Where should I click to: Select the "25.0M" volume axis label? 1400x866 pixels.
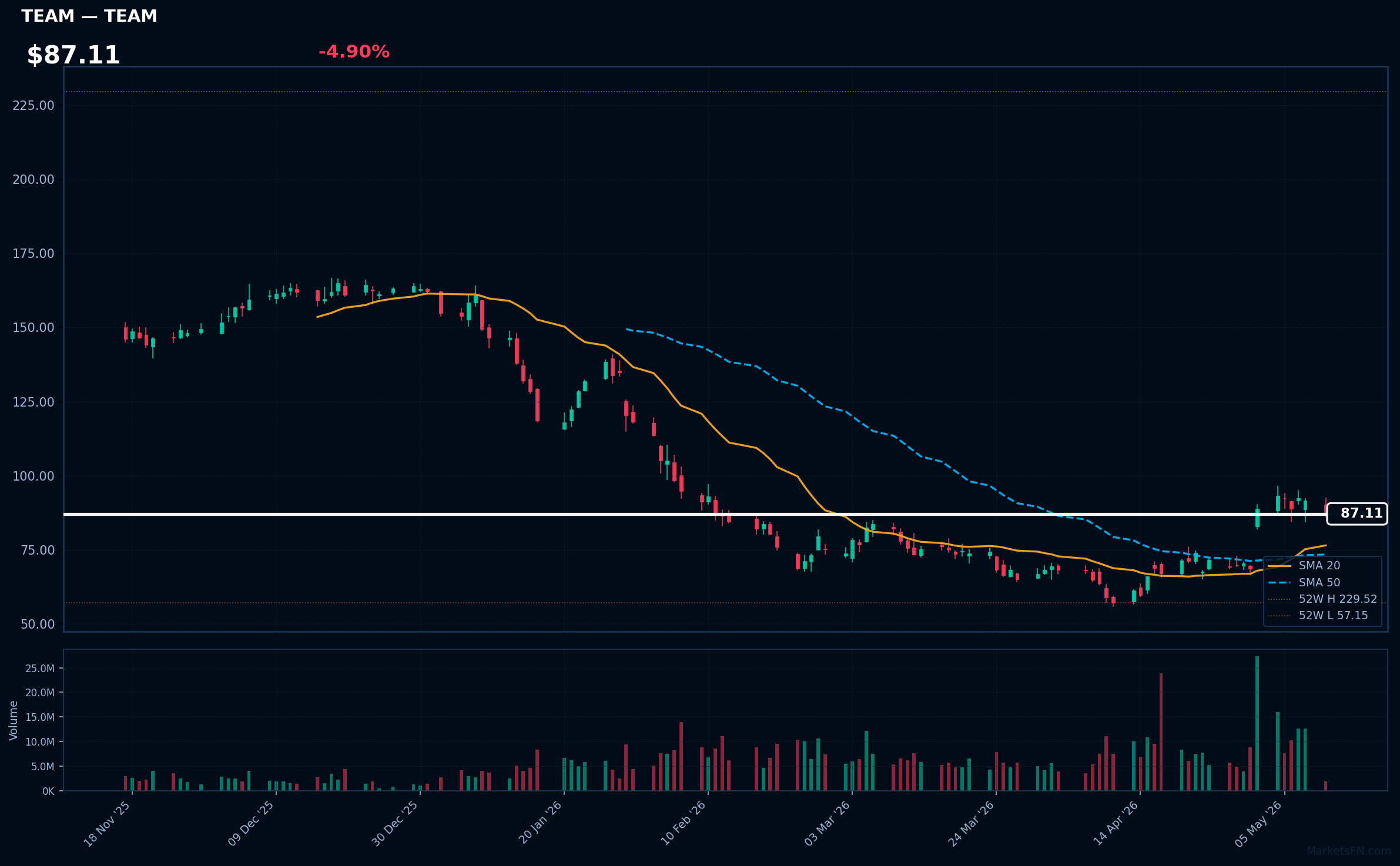point(40,669)
